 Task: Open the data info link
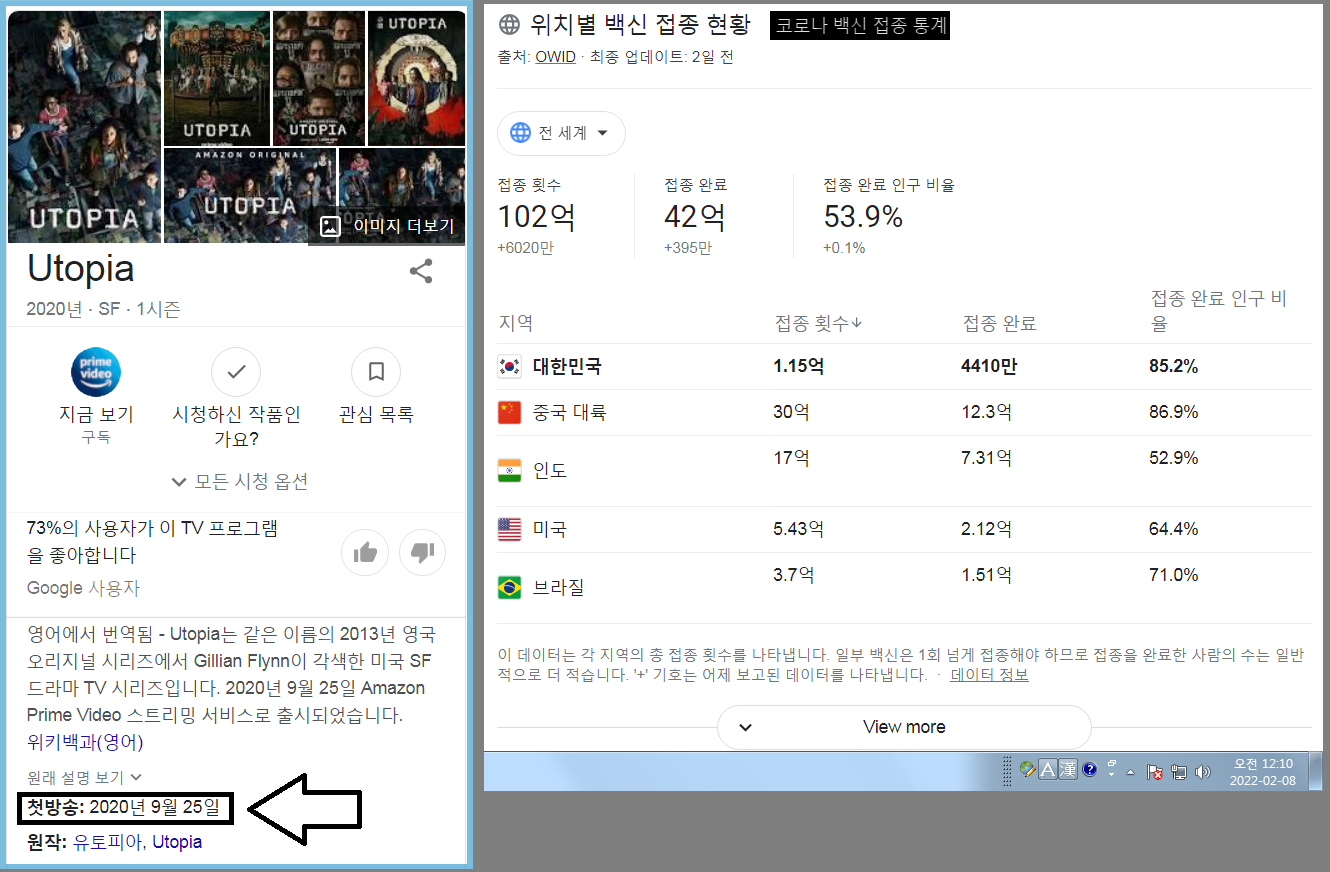point(989,675)
